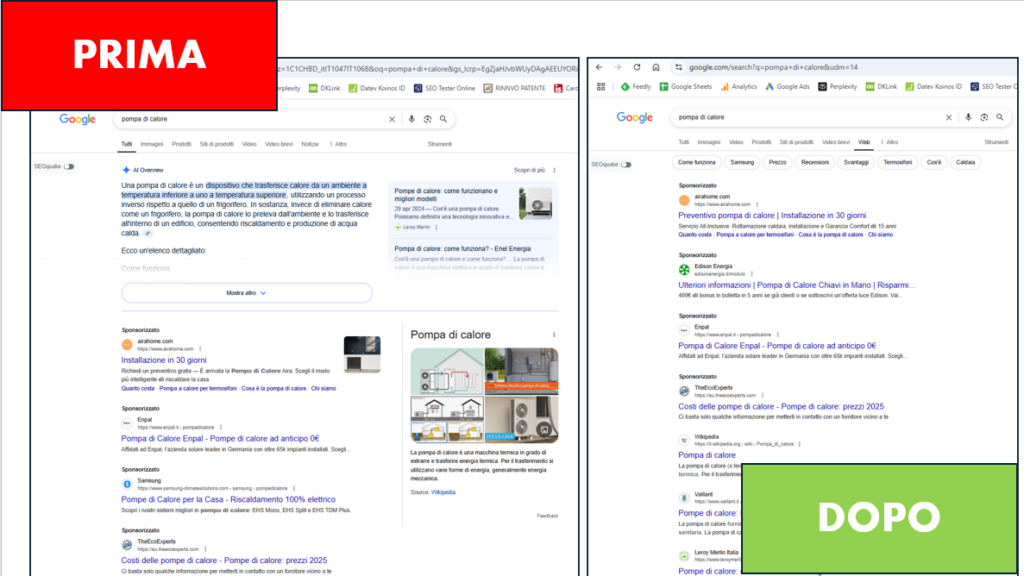Viewport: 1024px width, 576px height.
Task: Click 'Scopri di più' in AI Overview
Action: click(x=529, y=170)
